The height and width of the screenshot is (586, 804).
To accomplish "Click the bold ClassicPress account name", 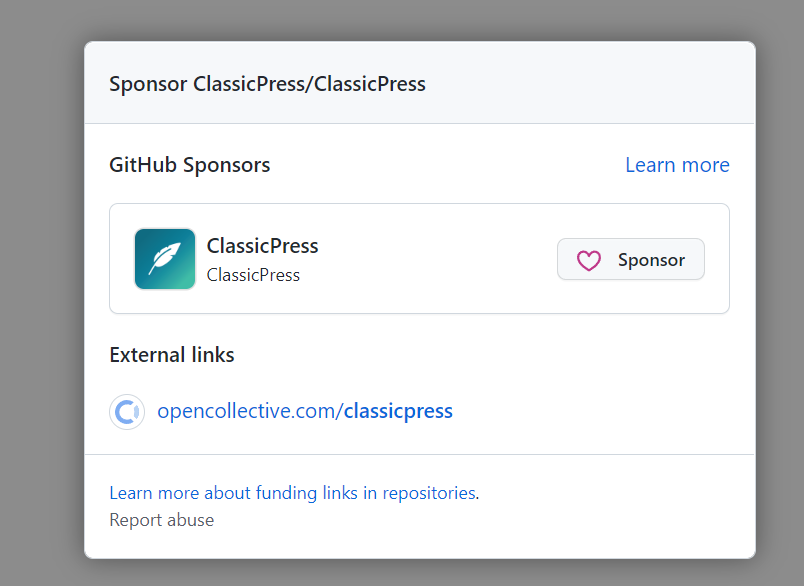I will tap(262, 246).
